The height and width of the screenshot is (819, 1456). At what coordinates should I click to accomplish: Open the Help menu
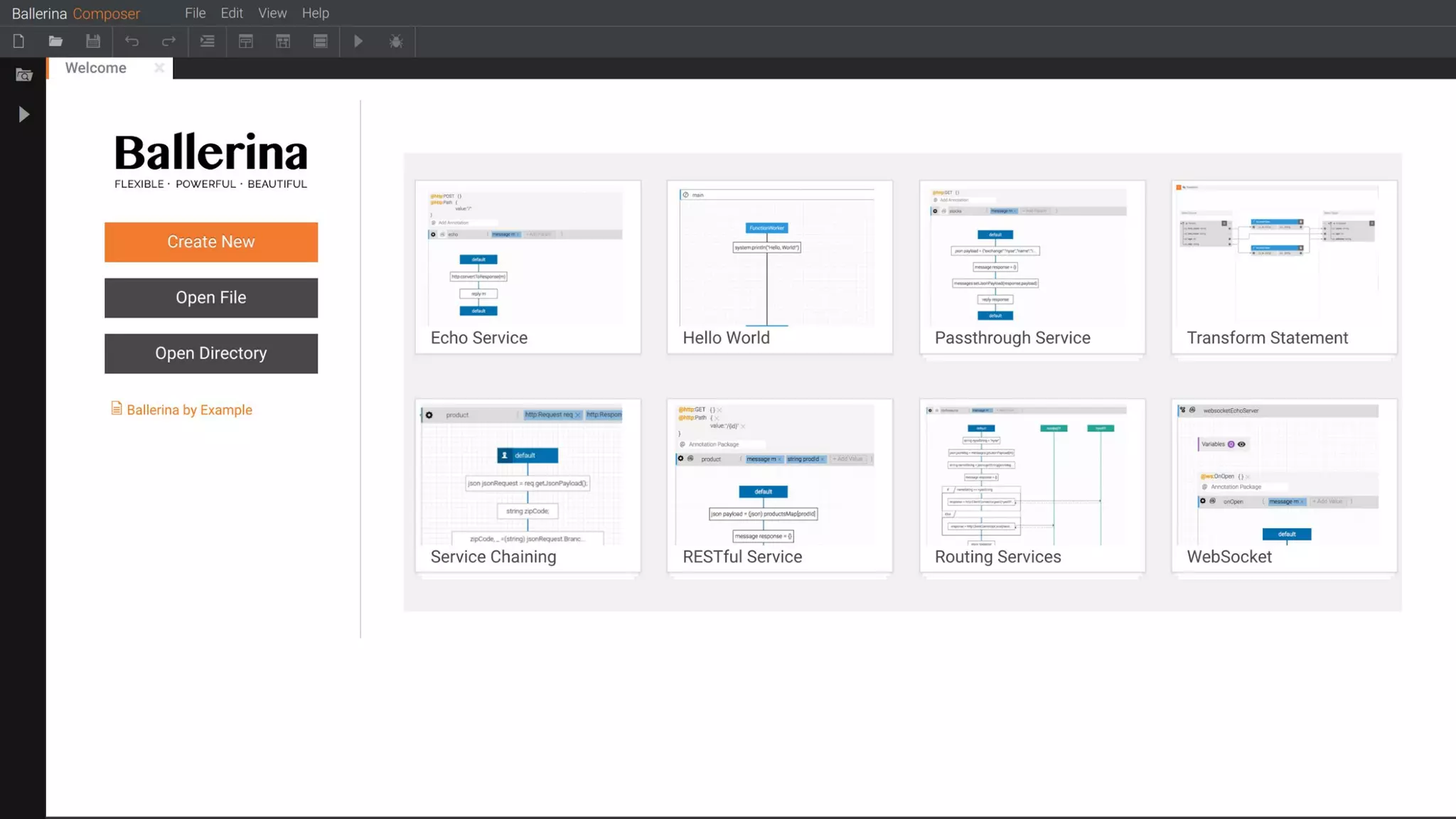click(315, 13)
